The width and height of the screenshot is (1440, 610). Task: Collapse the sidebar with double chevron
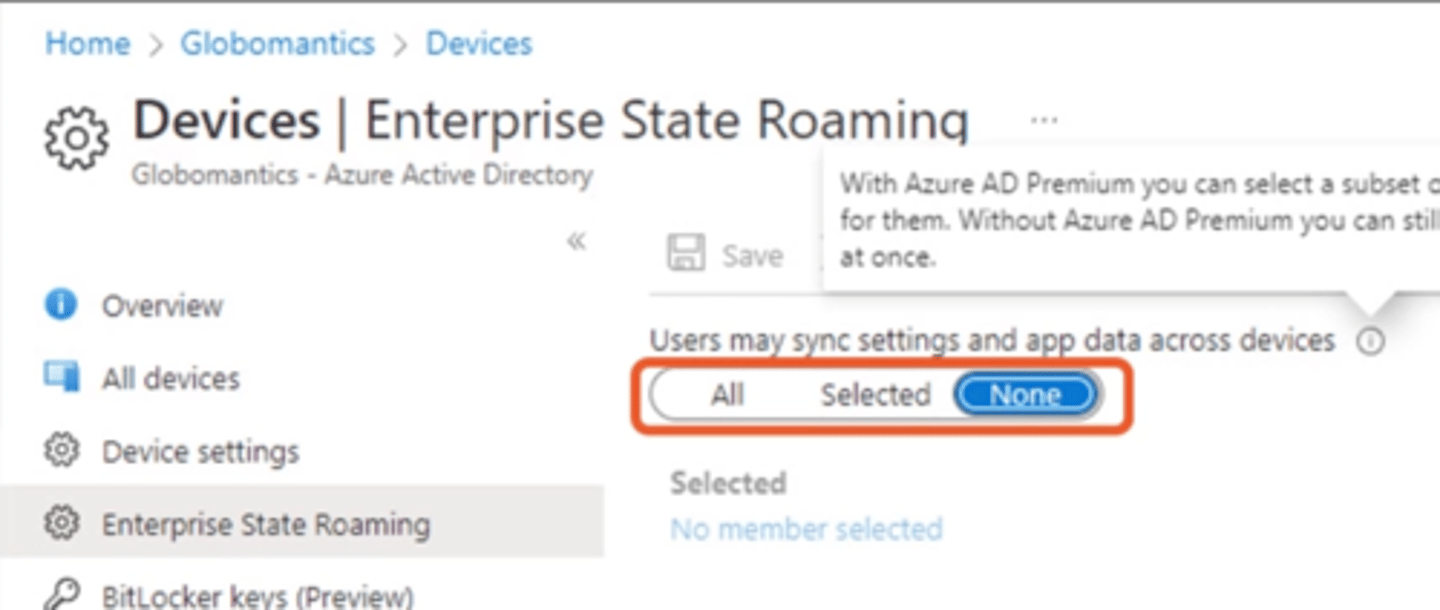pyautogui.click(x=576, y=241)
